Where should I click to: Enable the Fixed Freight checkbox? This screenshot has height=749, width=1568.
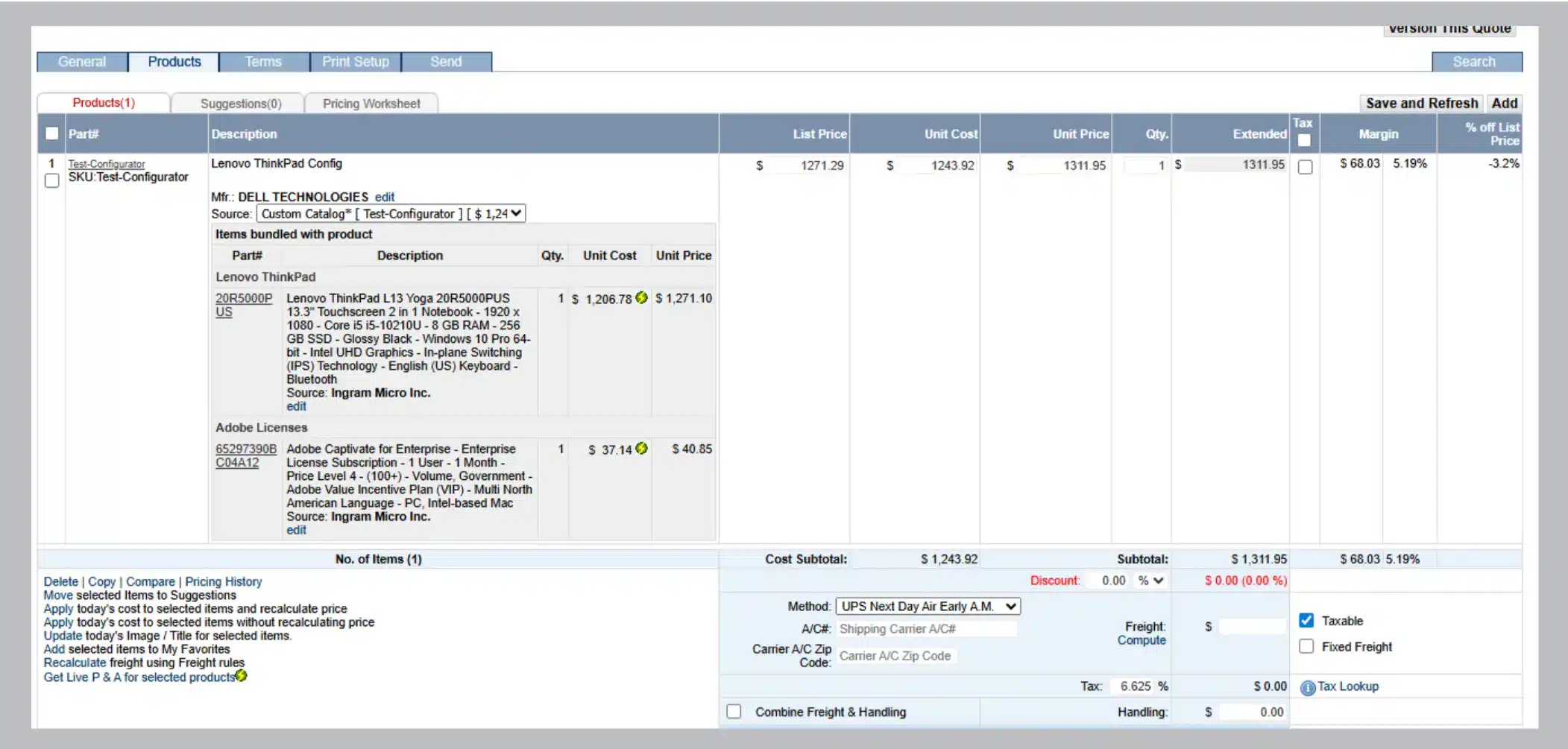[x=1306, y=646]
